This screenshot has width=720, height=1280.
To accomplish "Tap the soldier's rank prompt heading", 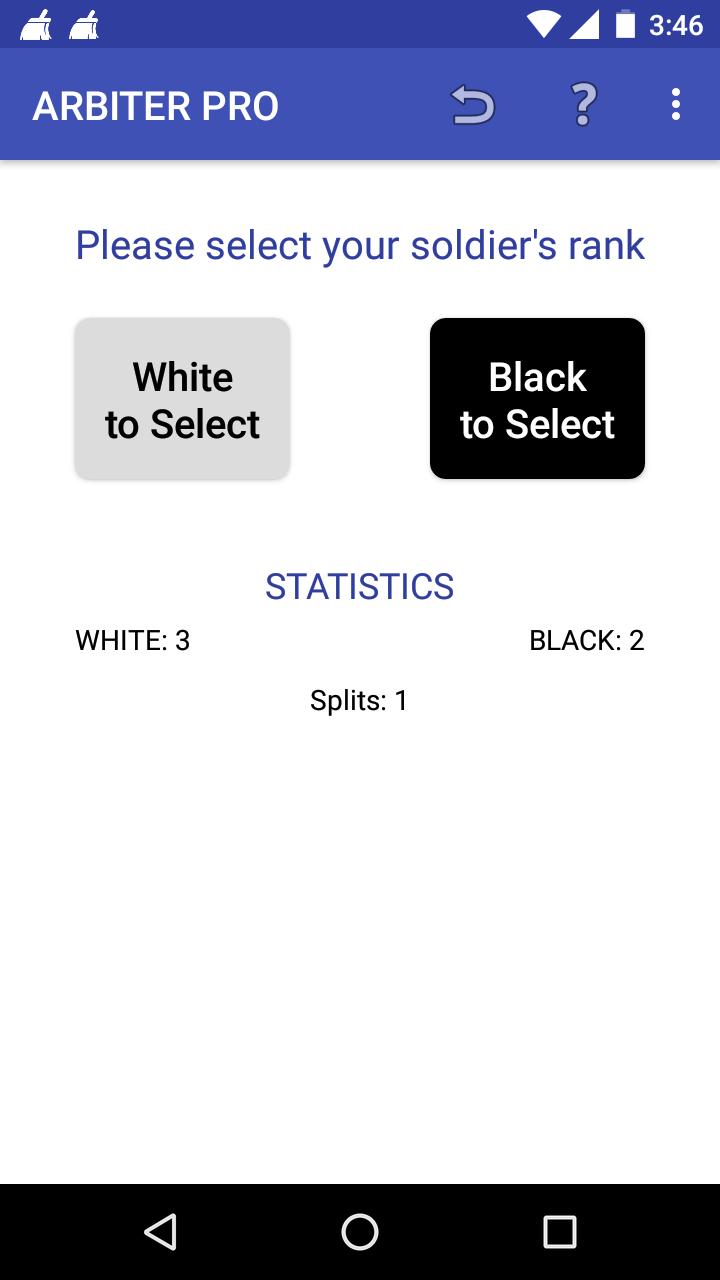I will [360, 245].
